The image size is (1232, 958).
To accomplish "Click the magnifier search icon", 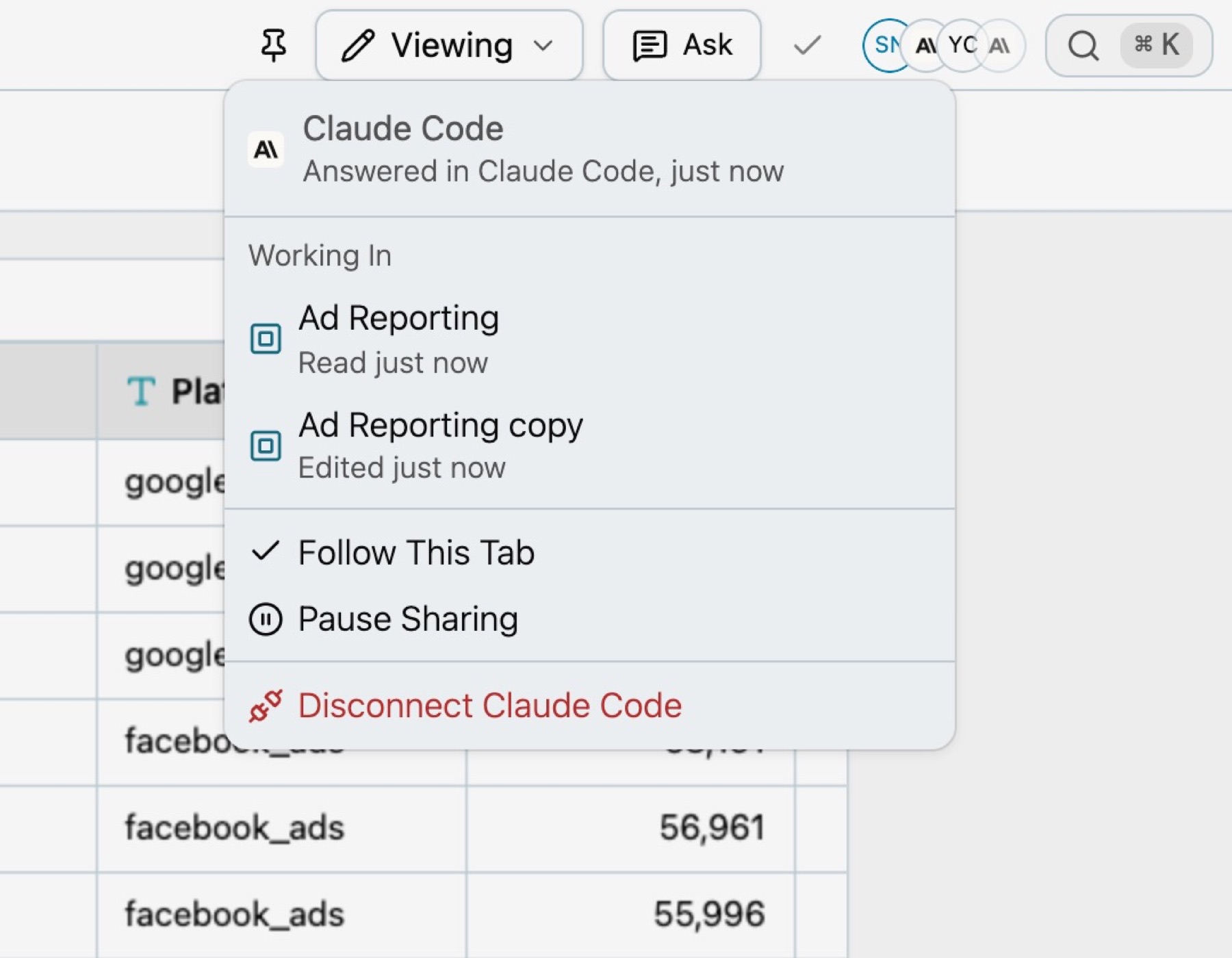I will point(1083,46).
